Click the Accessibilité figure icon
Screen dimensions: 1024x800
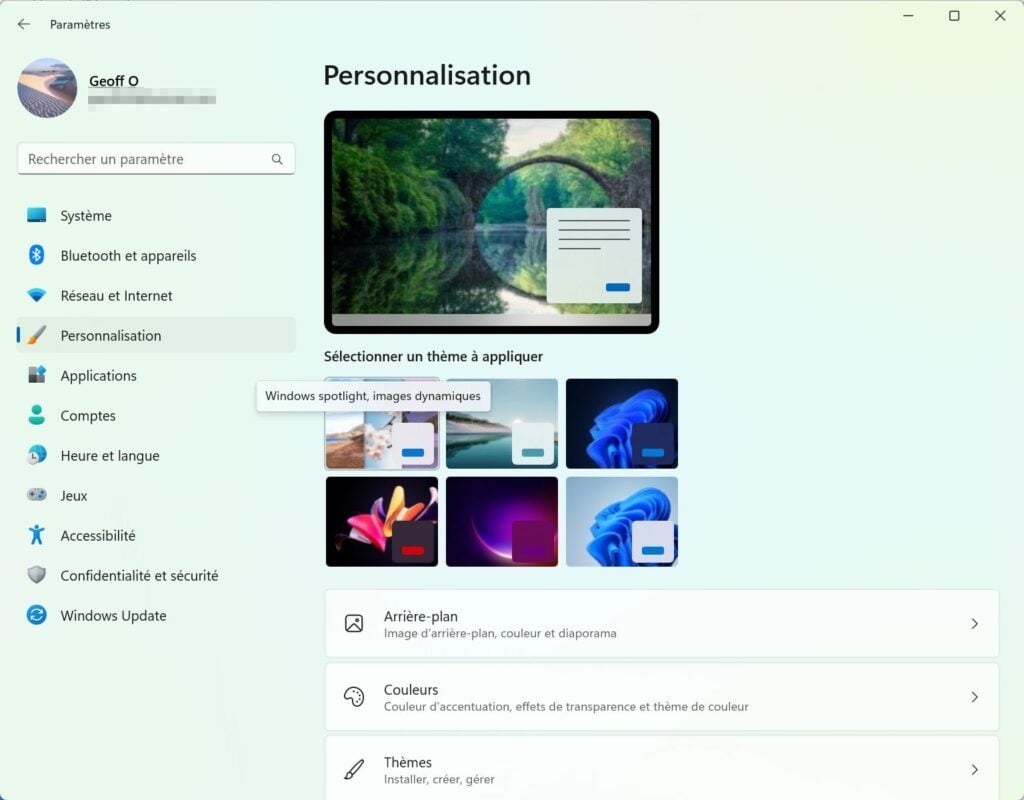37,535
